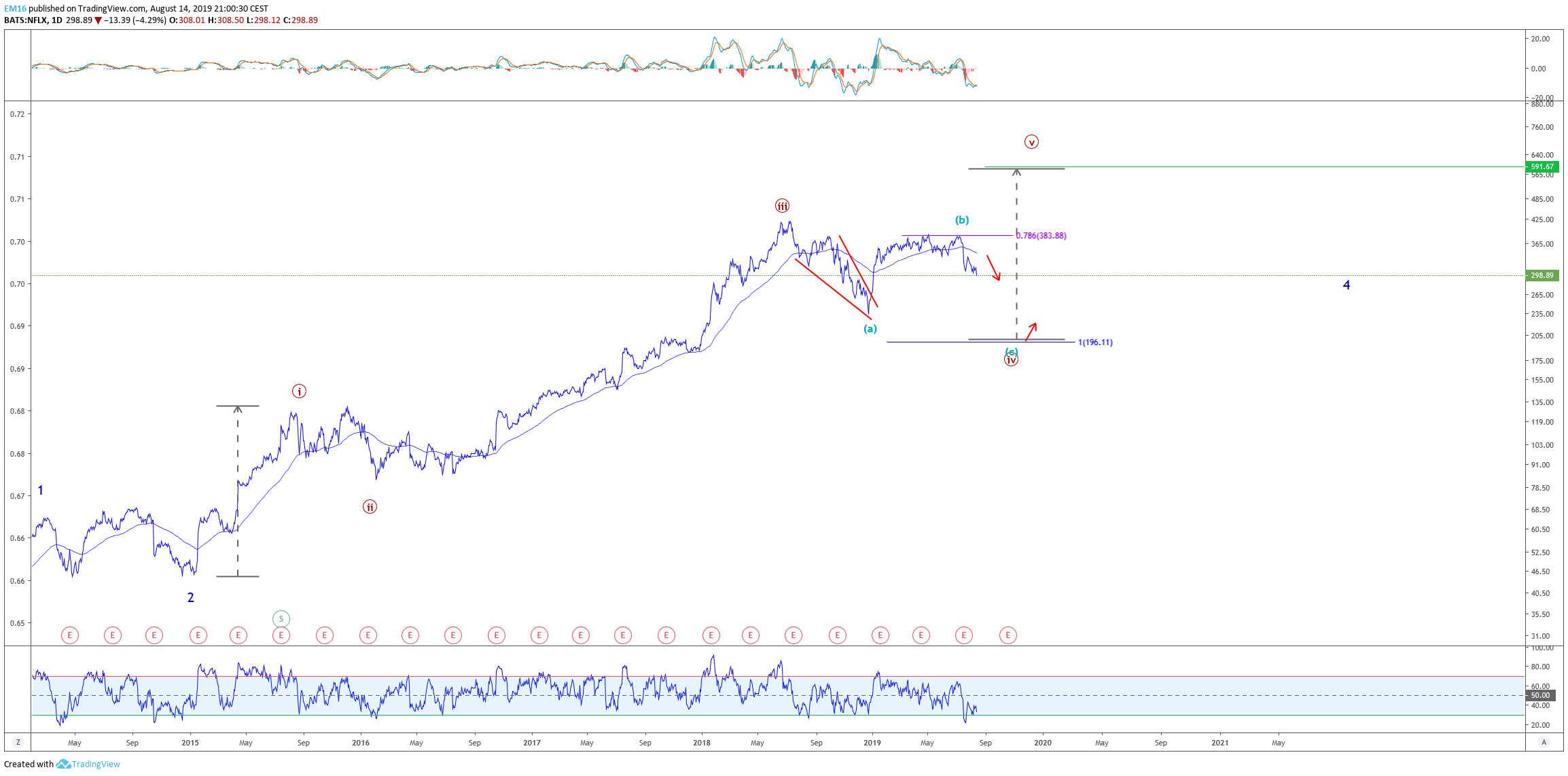Click the 2020 label on the time axis

(1043, 743)
